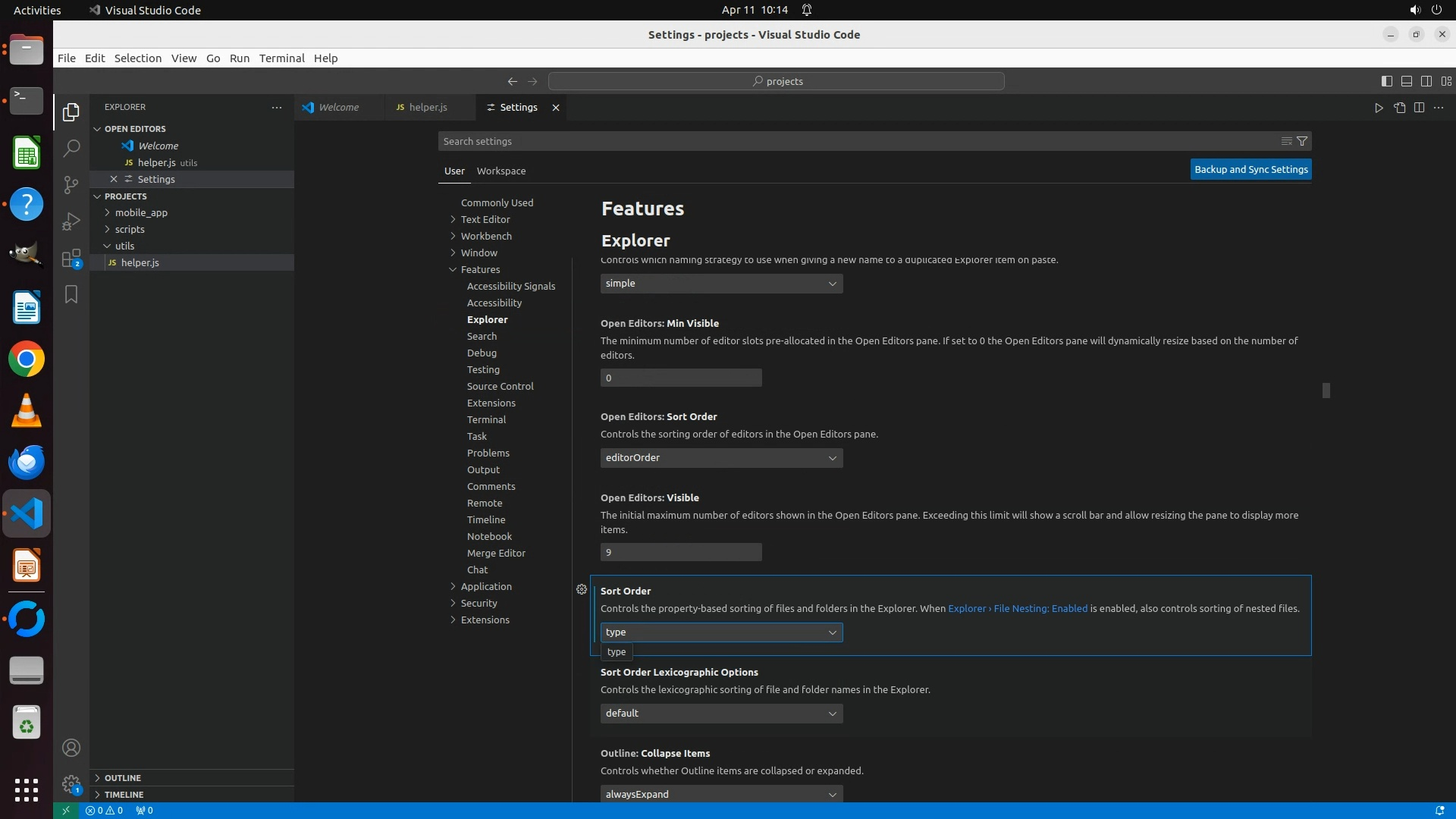Click the Manage gear icon in activity bar

click(x=71, y=784)
